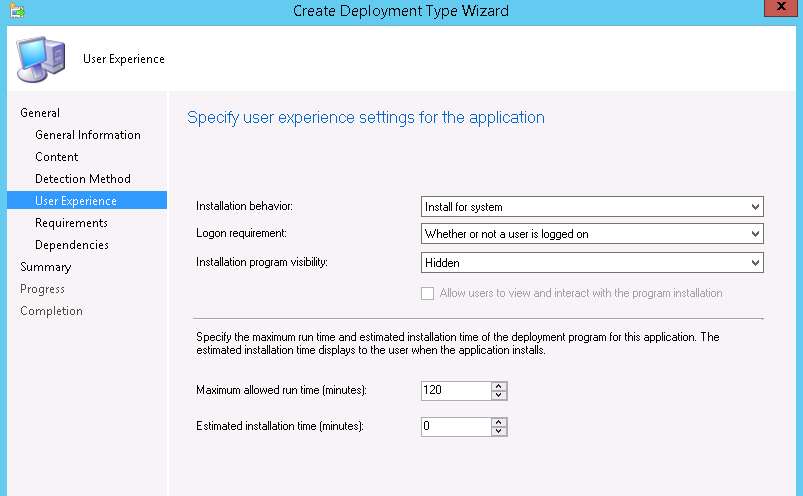Increase estimated installation time value
Screen dimensions: 803x496
(500, 421)
